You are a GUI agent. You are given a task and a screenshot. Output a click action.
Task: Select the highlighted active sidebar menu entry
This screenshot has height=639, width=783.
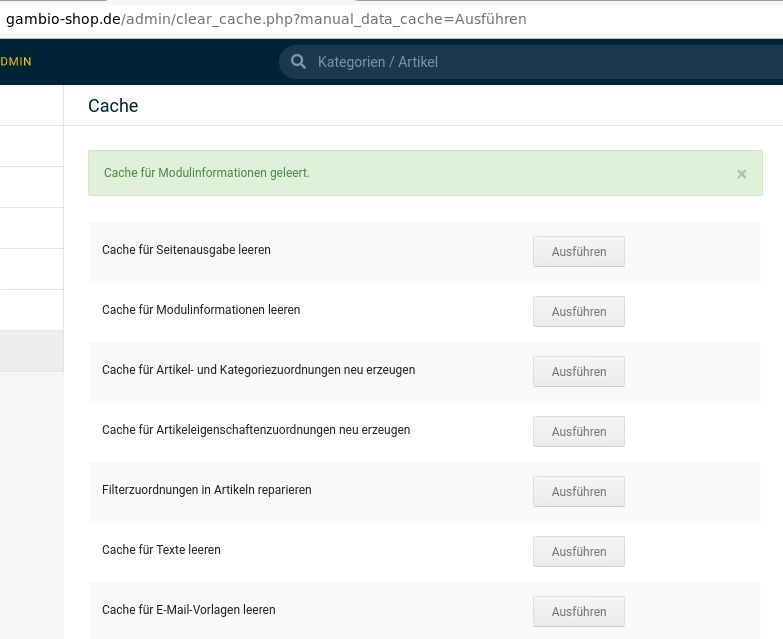31,351
